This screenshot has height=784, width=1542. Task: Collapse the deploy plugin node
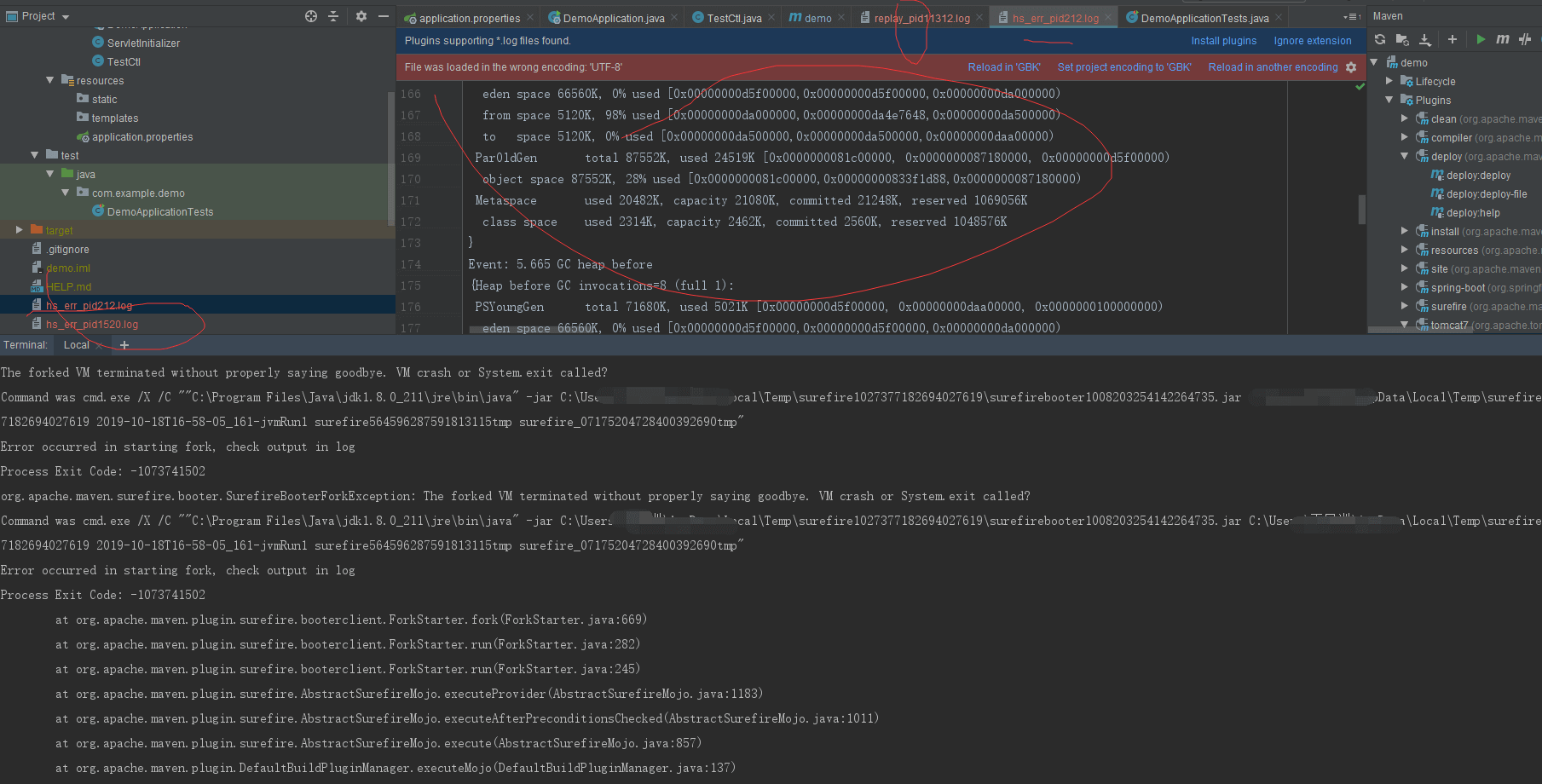1405,156
